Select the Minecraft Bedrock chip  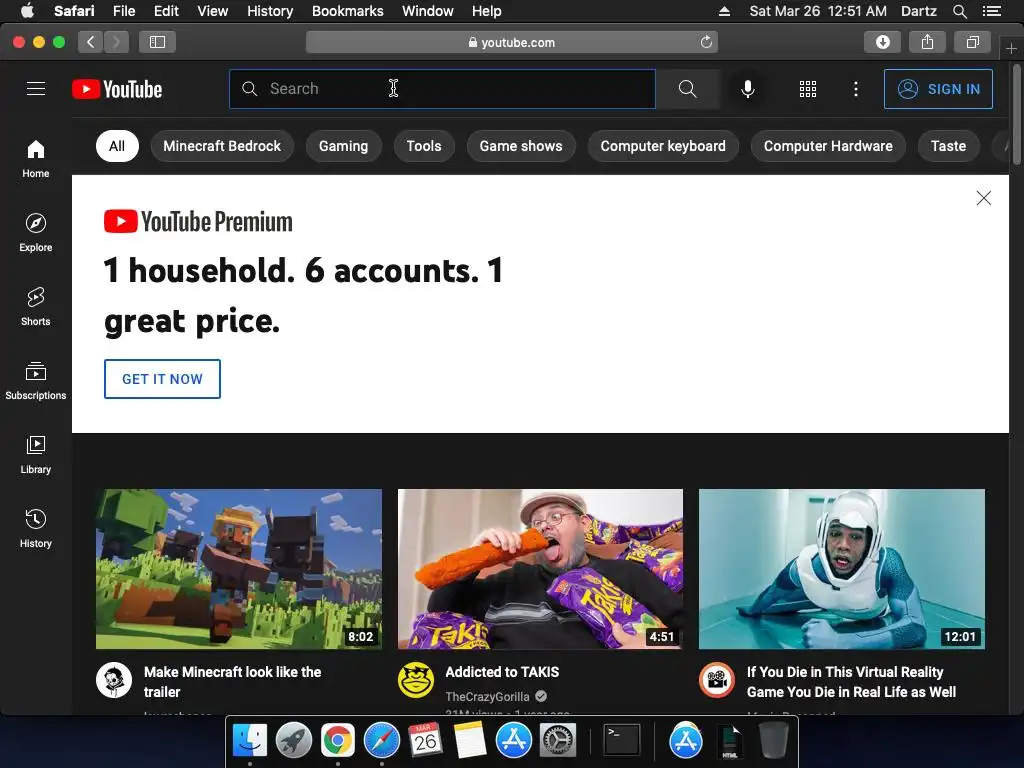tap(222, 146)
